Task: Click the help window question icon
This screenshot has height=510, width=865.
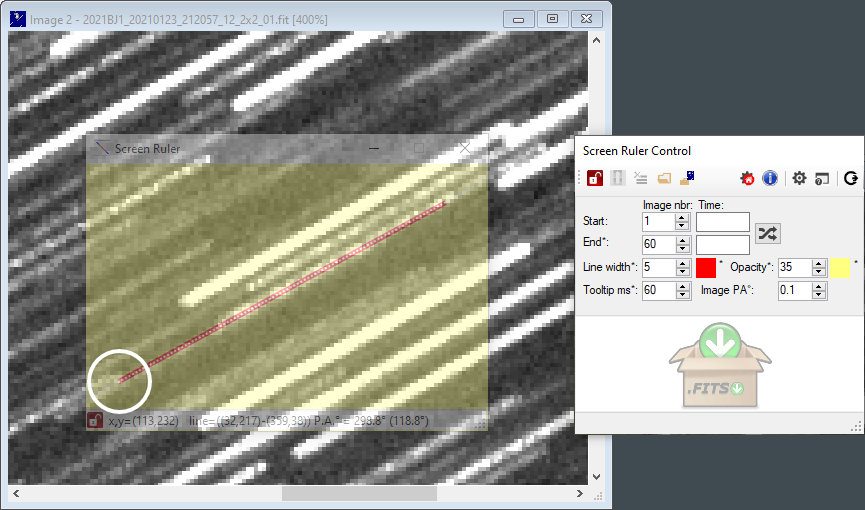Action: pos(821,178)
